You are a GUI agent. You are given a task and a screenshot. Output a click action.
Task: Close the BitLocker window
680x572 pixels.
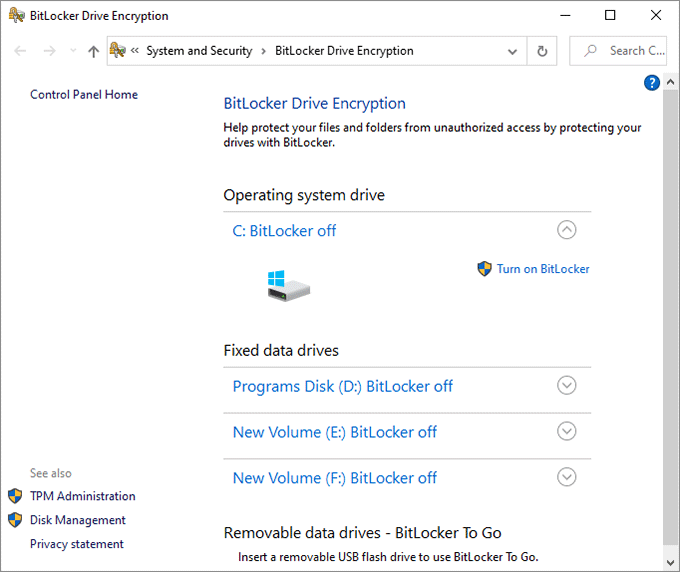pos(656,15)
